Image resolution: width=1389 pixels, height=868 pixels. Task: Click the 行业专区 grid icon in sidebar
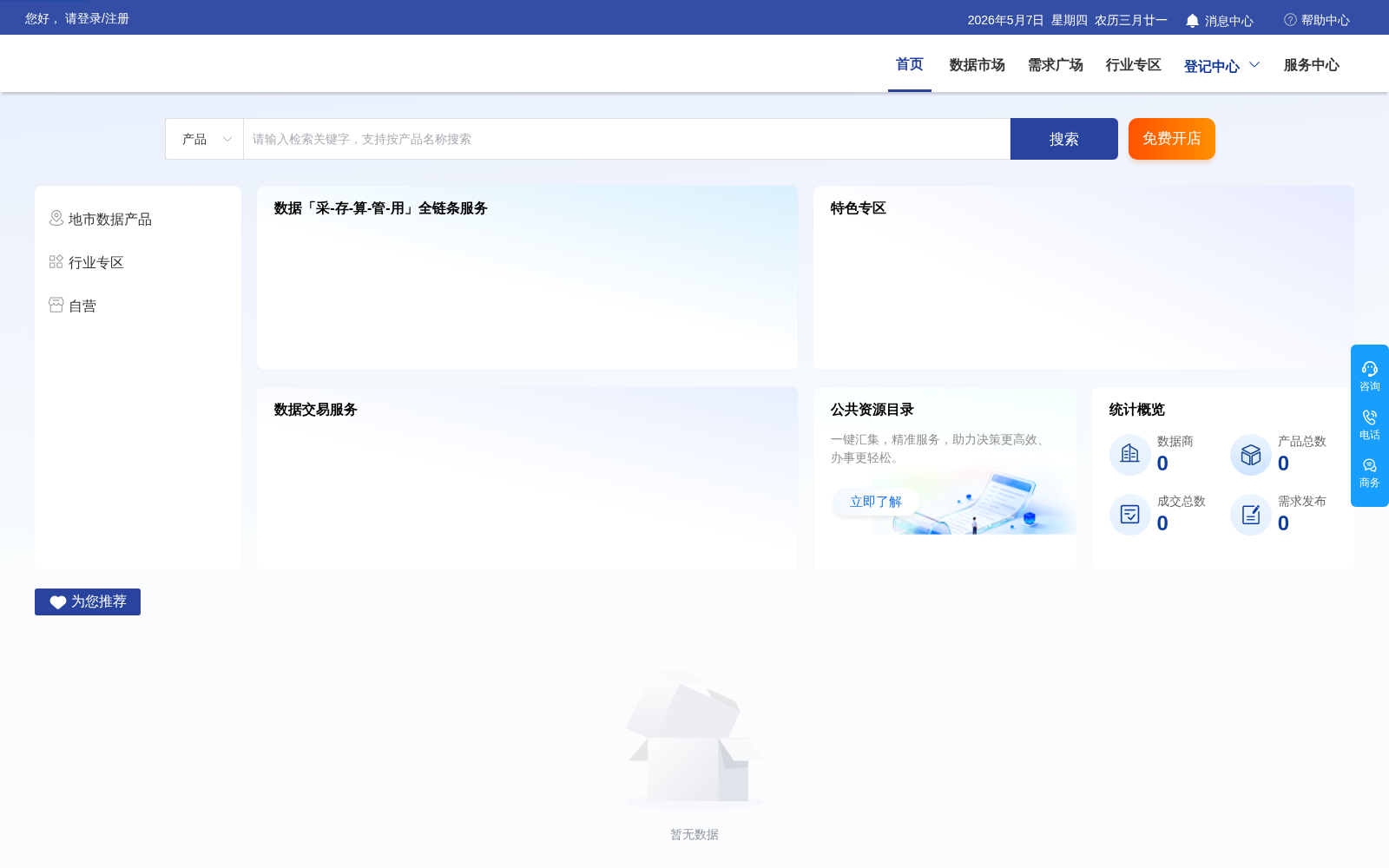[56, 261]
